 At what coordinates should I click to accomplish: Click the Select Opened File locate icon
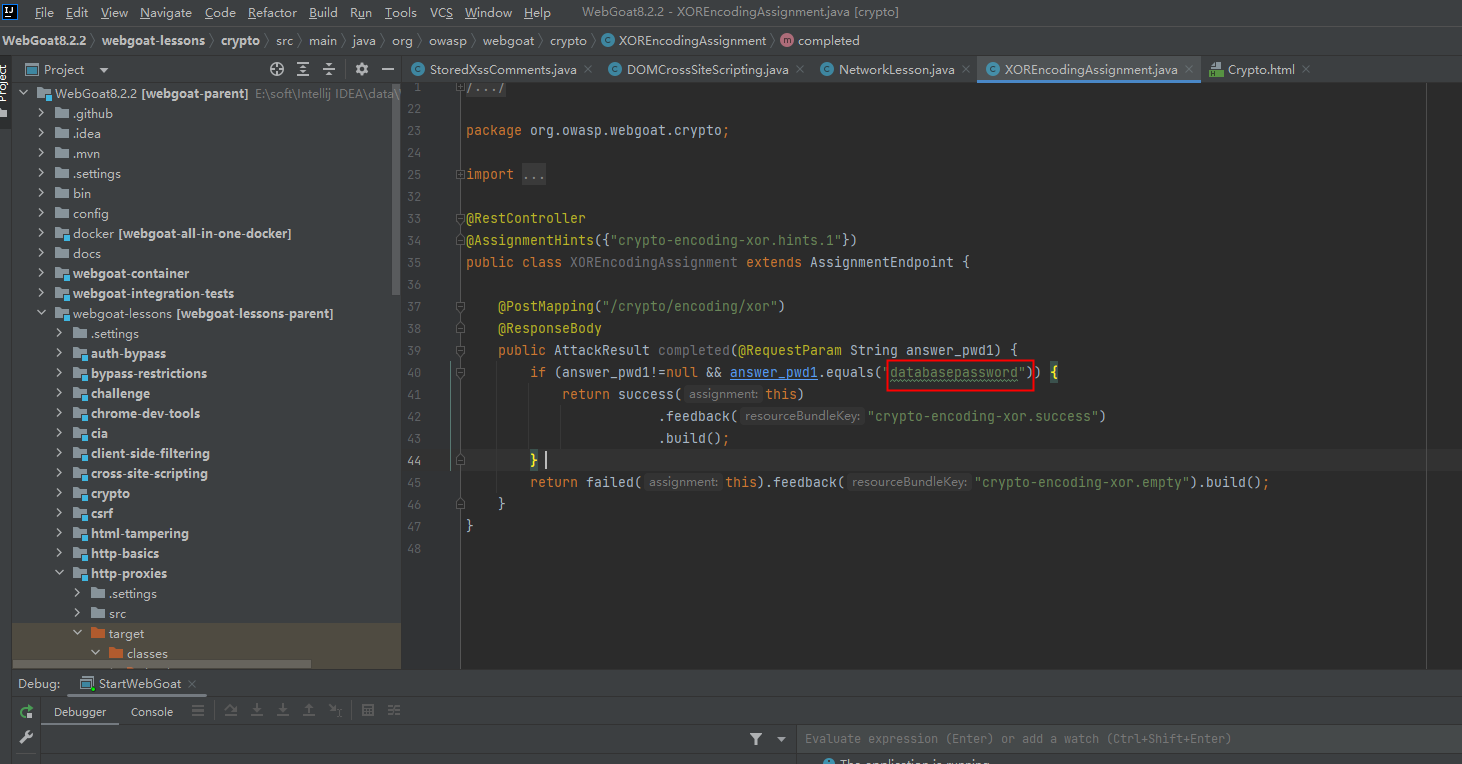pos(277,69)
